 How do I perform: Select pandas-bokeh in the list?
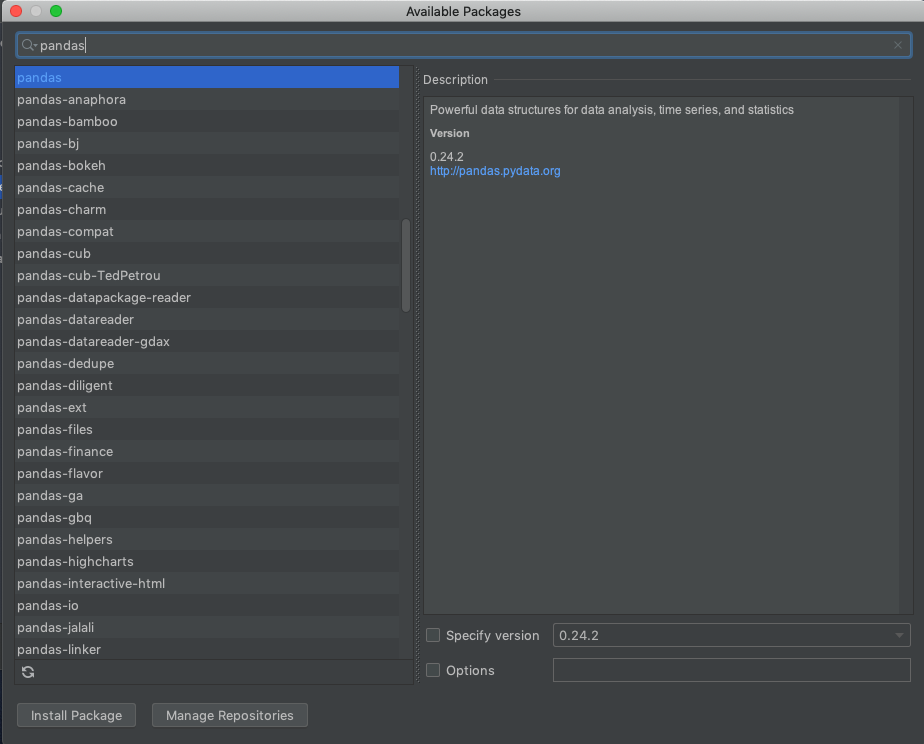(x=207, y=166)
